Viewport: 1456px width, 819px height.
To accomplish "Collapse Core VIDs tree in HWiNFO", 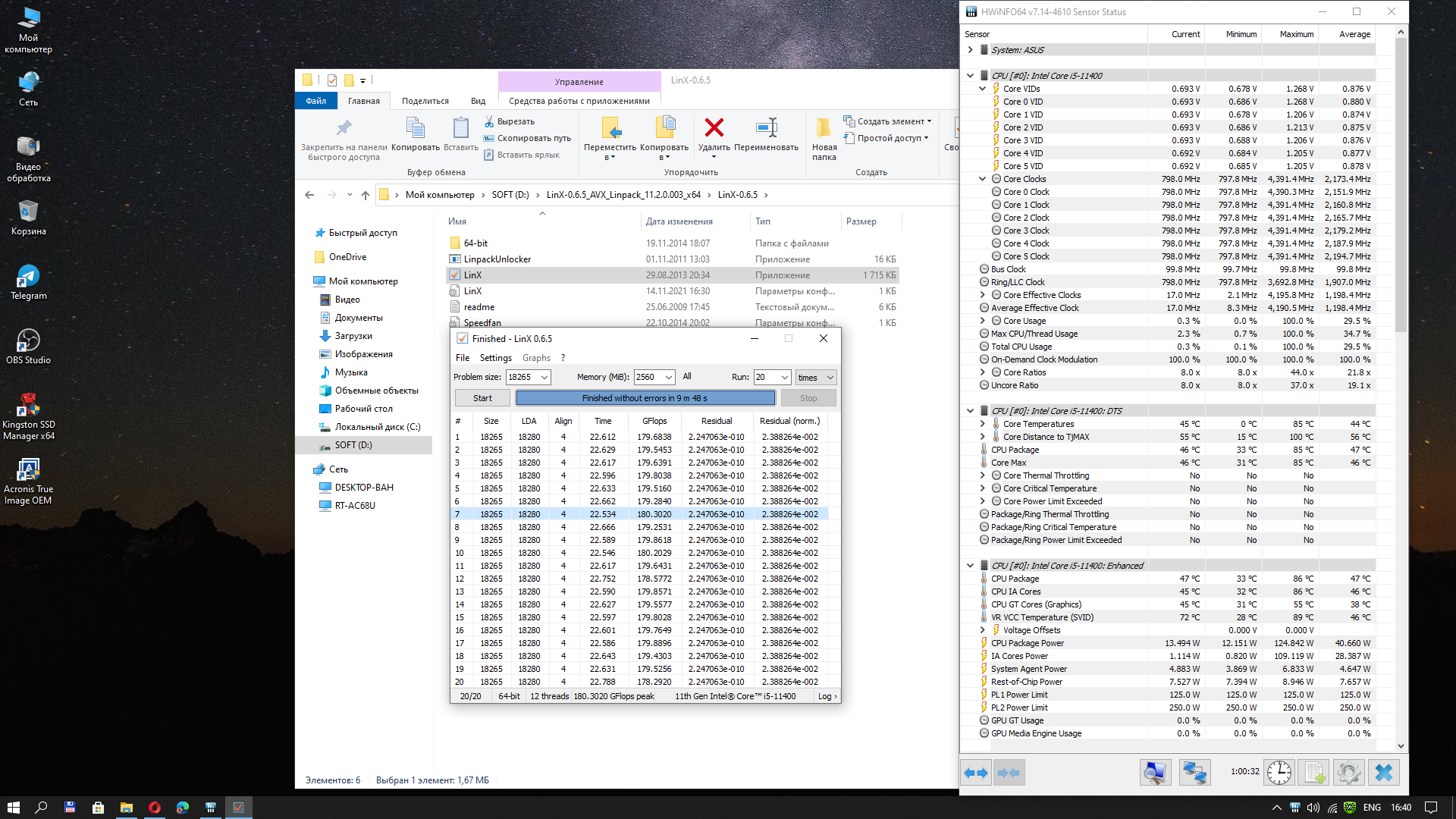I will point(982,89).
